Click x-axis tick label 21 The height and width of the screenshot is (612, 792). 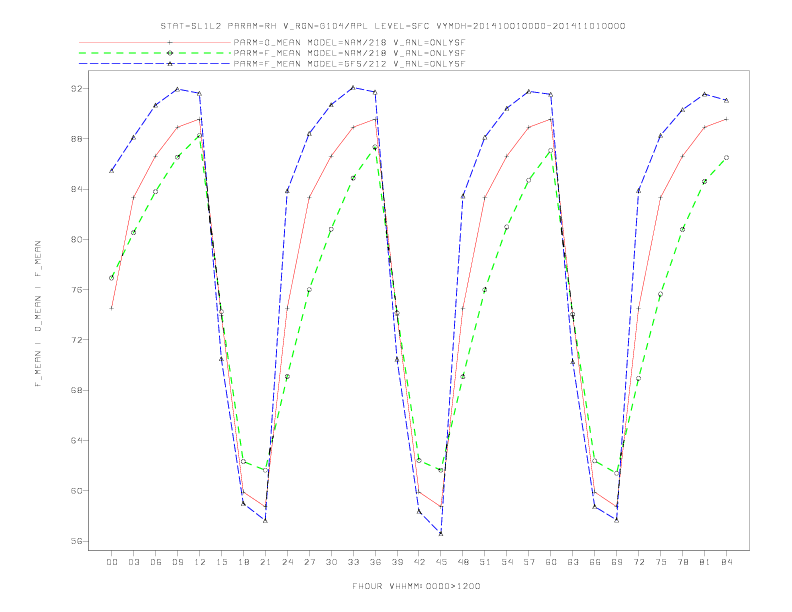coord(265,562)
